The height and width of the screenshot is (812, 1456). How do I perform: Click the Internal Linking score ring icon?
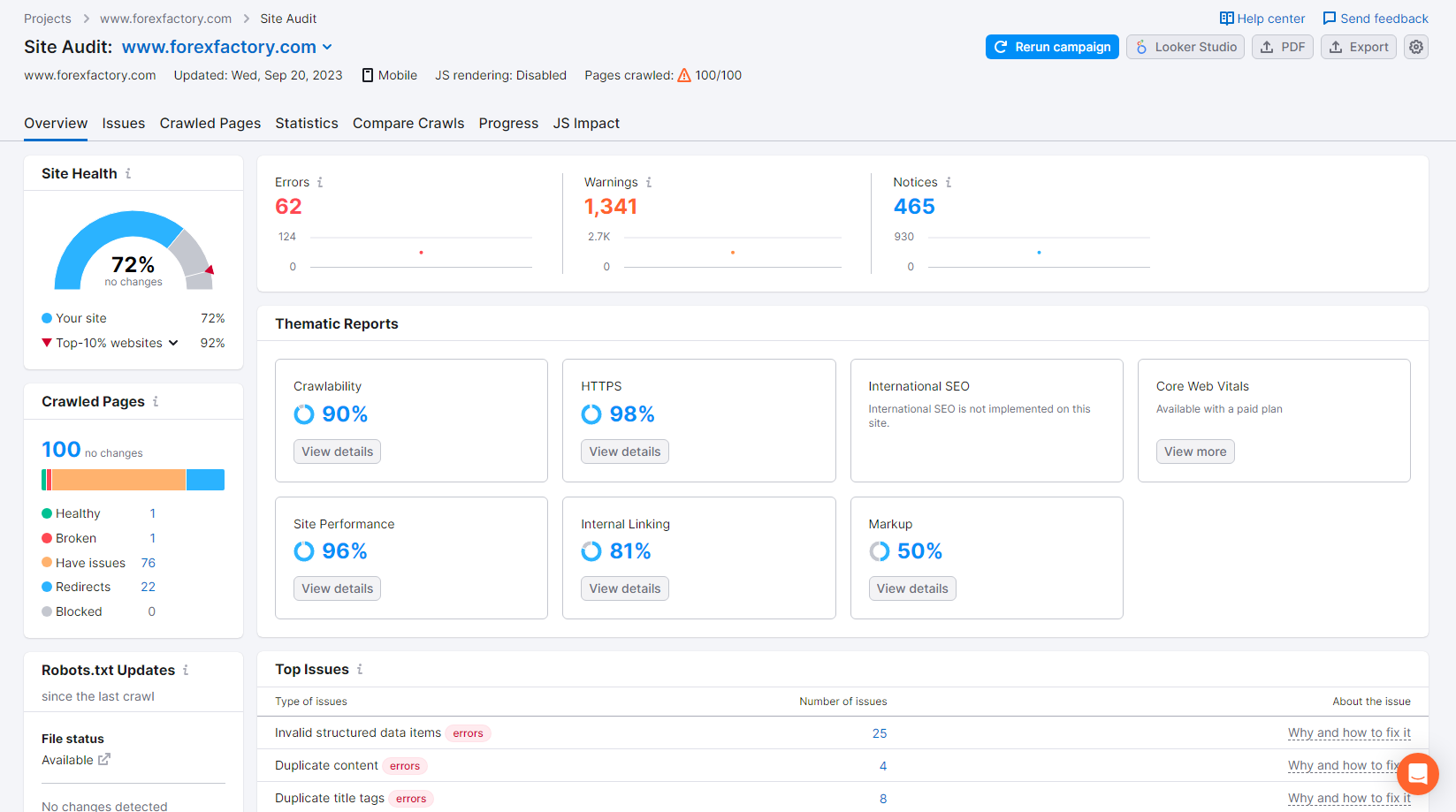(x=591, y=551)
